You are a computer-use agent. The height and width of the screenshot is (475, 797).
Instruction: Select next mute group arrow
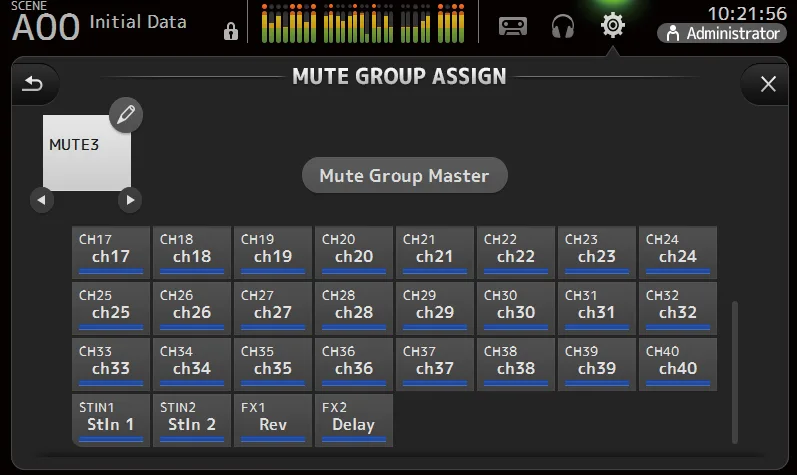click(x=130, y=200)
